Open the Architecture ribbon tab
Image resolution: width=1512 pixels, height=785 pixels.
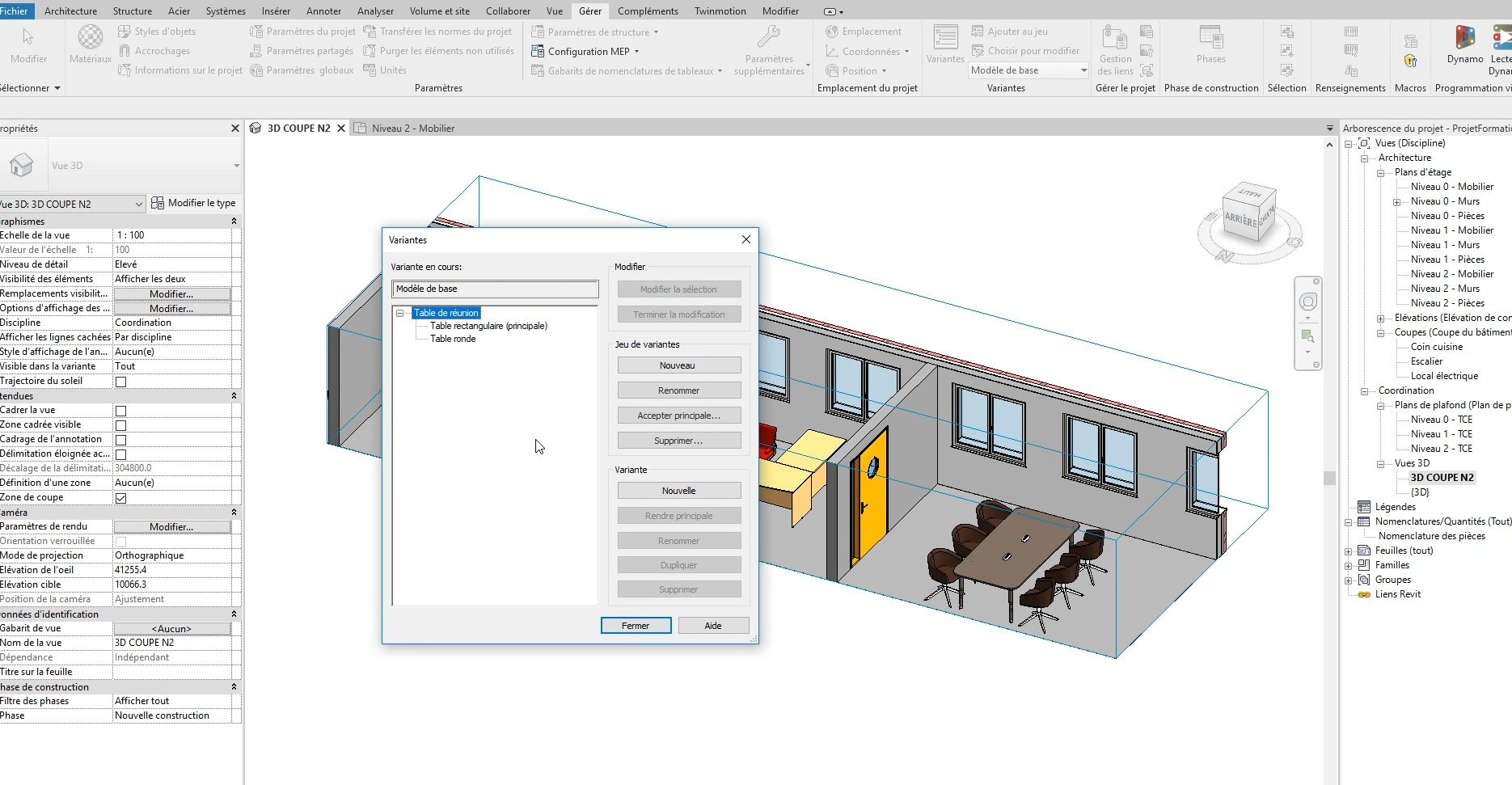(x=70, y=11)
